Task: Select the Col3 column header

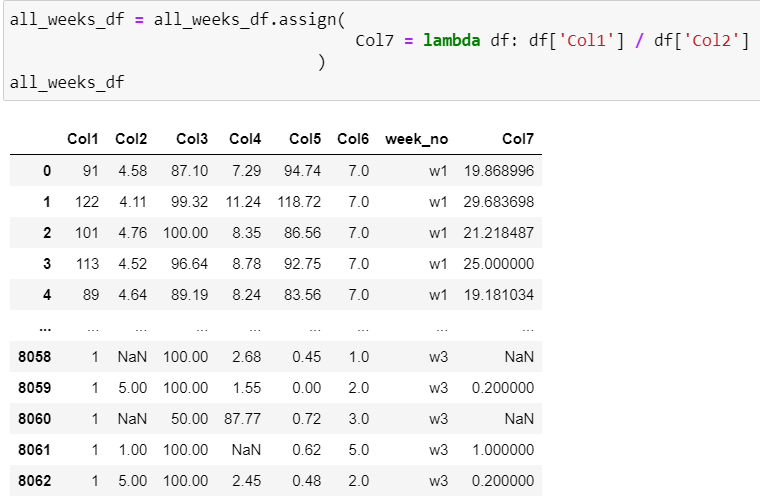Action: 192,139
